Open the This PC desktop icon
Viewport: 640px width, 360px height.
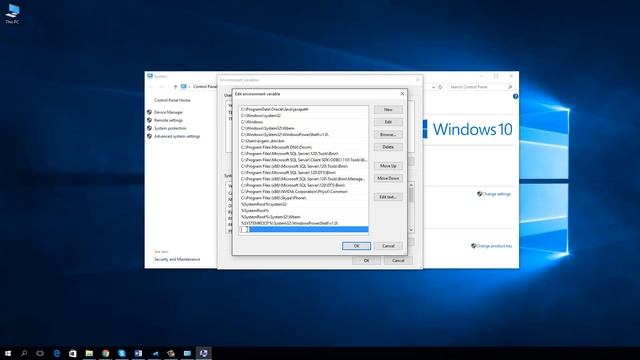[x=12, y=13]
